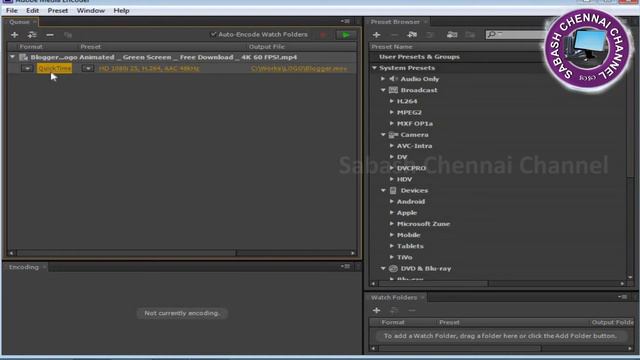Click the HD 1080i 25 preset link

(149, 69)
